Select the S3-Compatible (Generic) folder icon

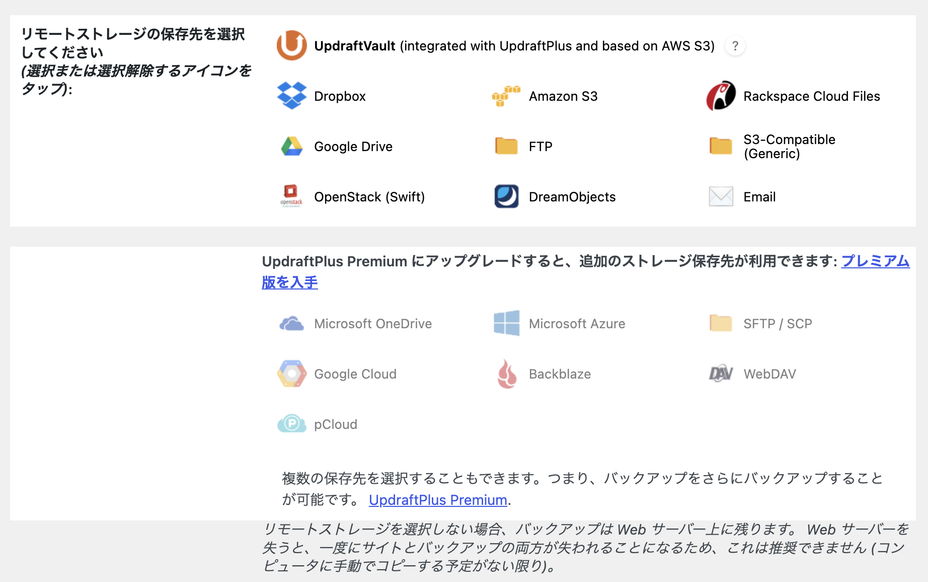(x=720, y=146)
